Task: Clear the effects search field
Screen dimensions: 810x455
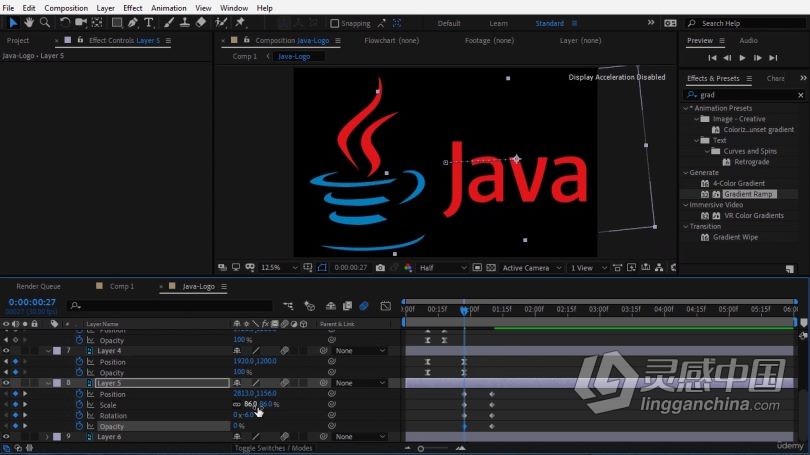Action: (801, 95)
